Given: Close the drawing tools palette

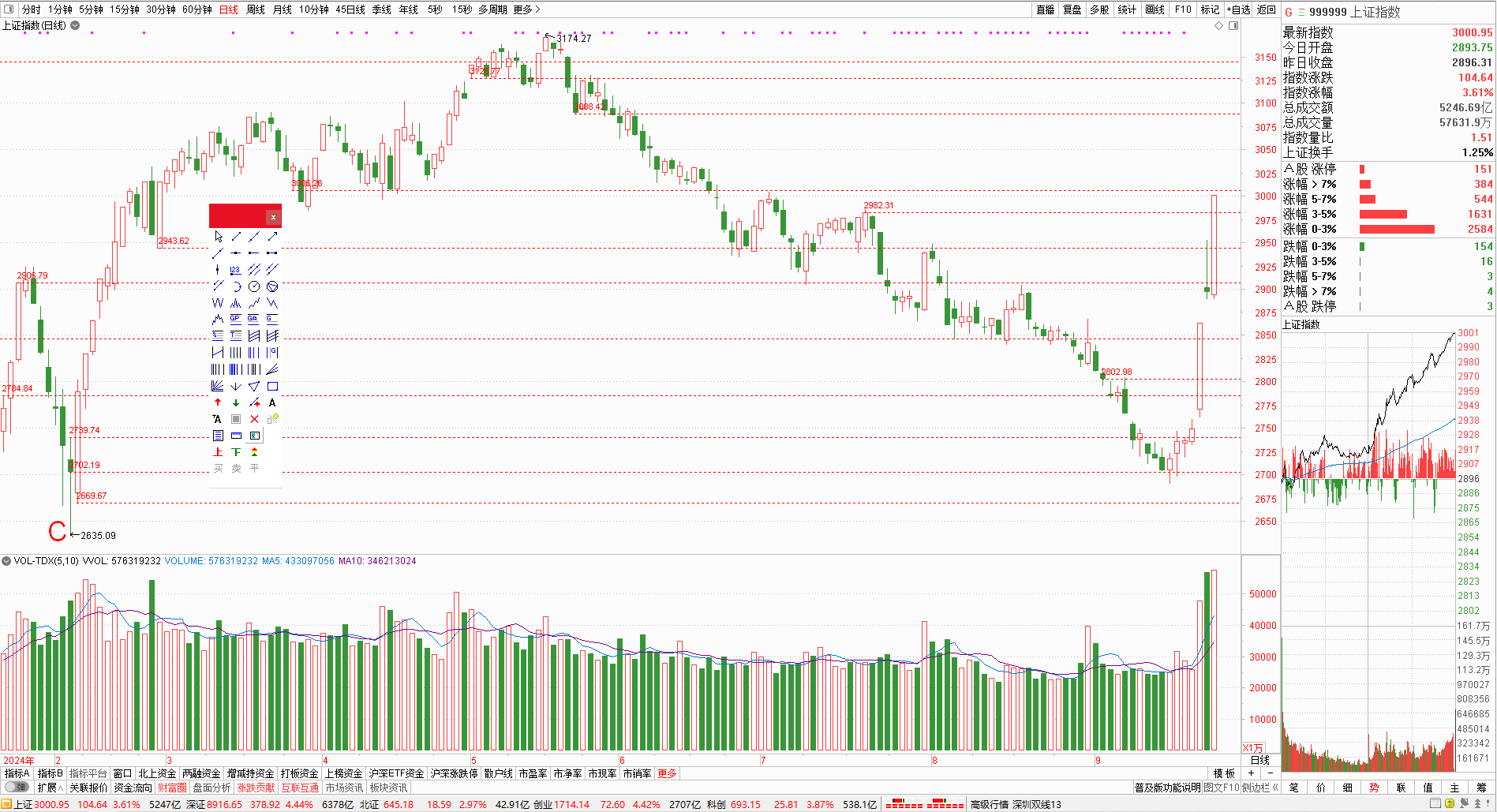Looking at the screenshot, I should click(x=273, y=217).
